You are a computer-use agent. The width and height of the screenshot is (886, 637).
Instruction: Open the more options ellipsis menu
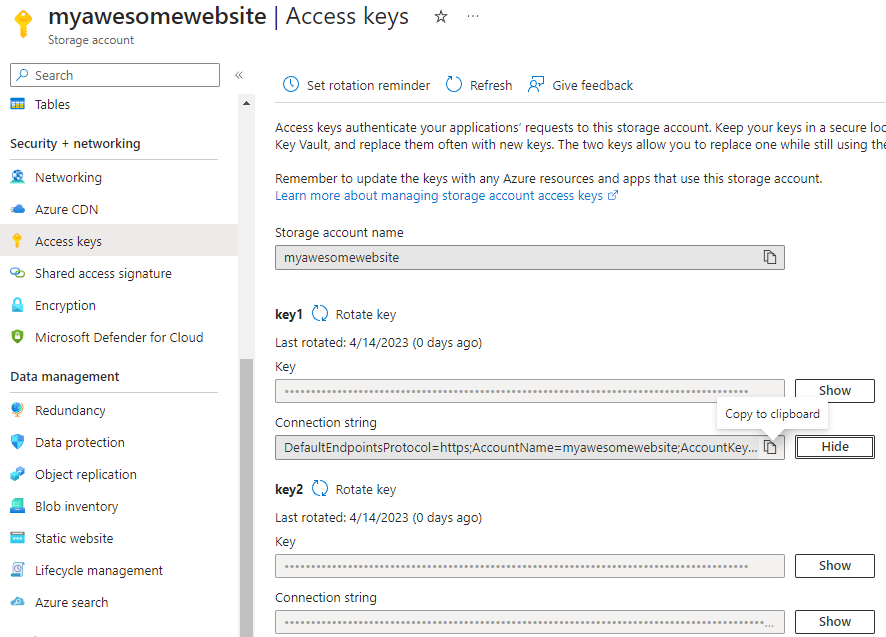[x=473, y=16]
